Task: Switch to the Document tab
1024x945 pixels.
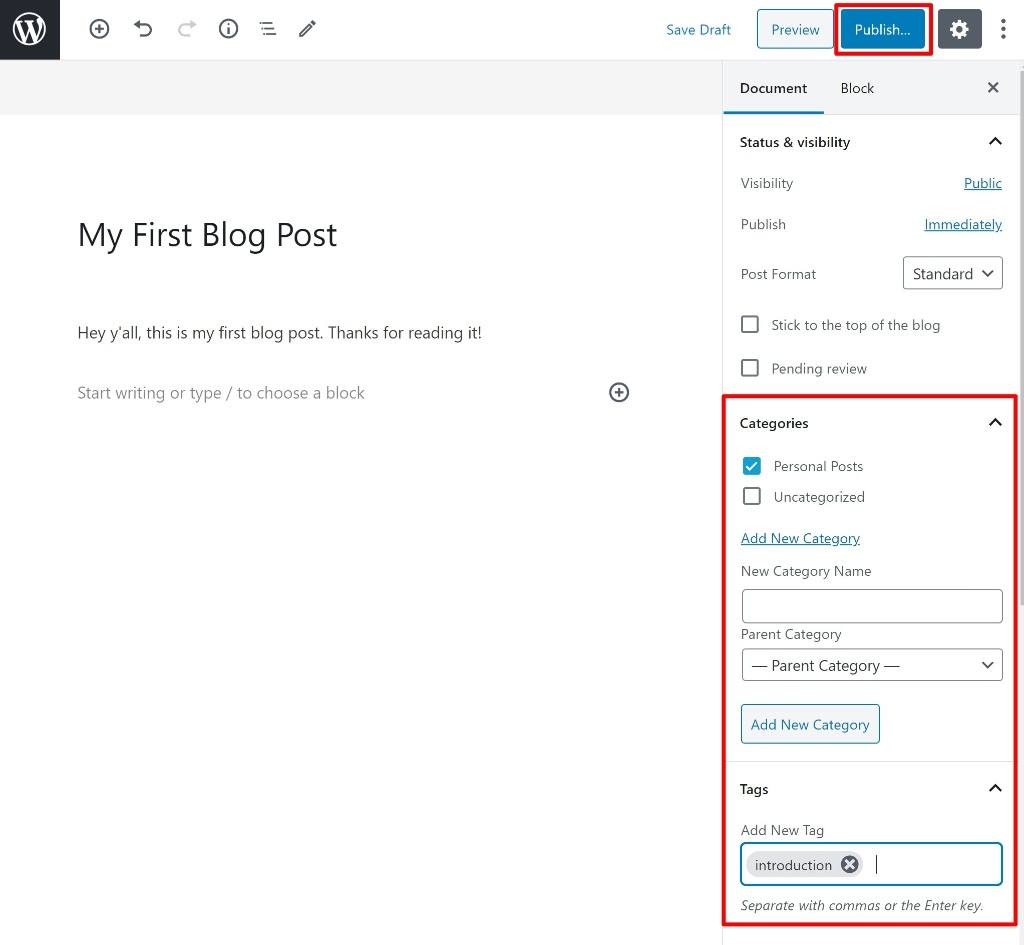Action: coord(773,88)
